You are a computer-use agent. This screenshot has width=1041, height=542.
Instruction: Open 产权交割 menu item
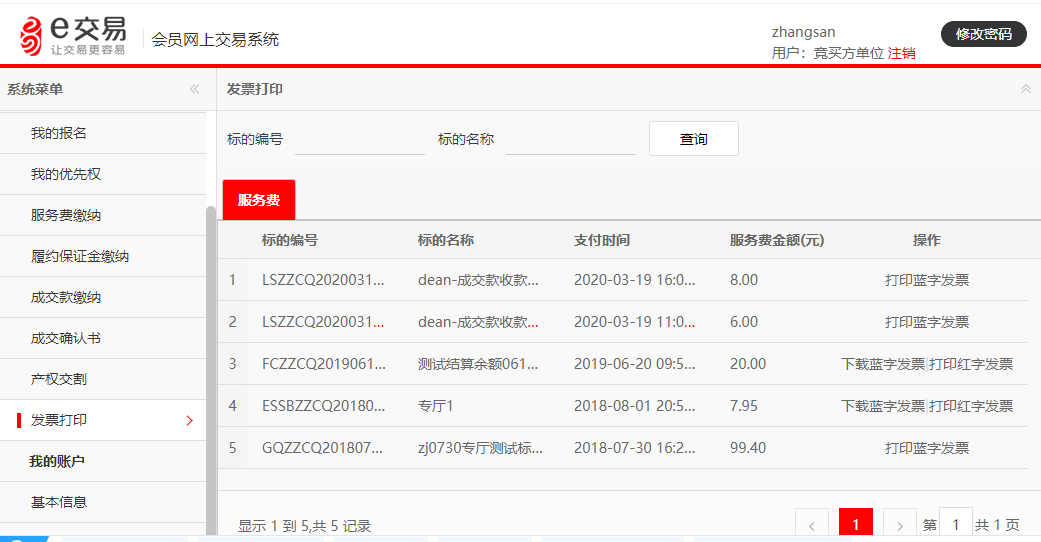pyautogui.click(x=103, y=379)
